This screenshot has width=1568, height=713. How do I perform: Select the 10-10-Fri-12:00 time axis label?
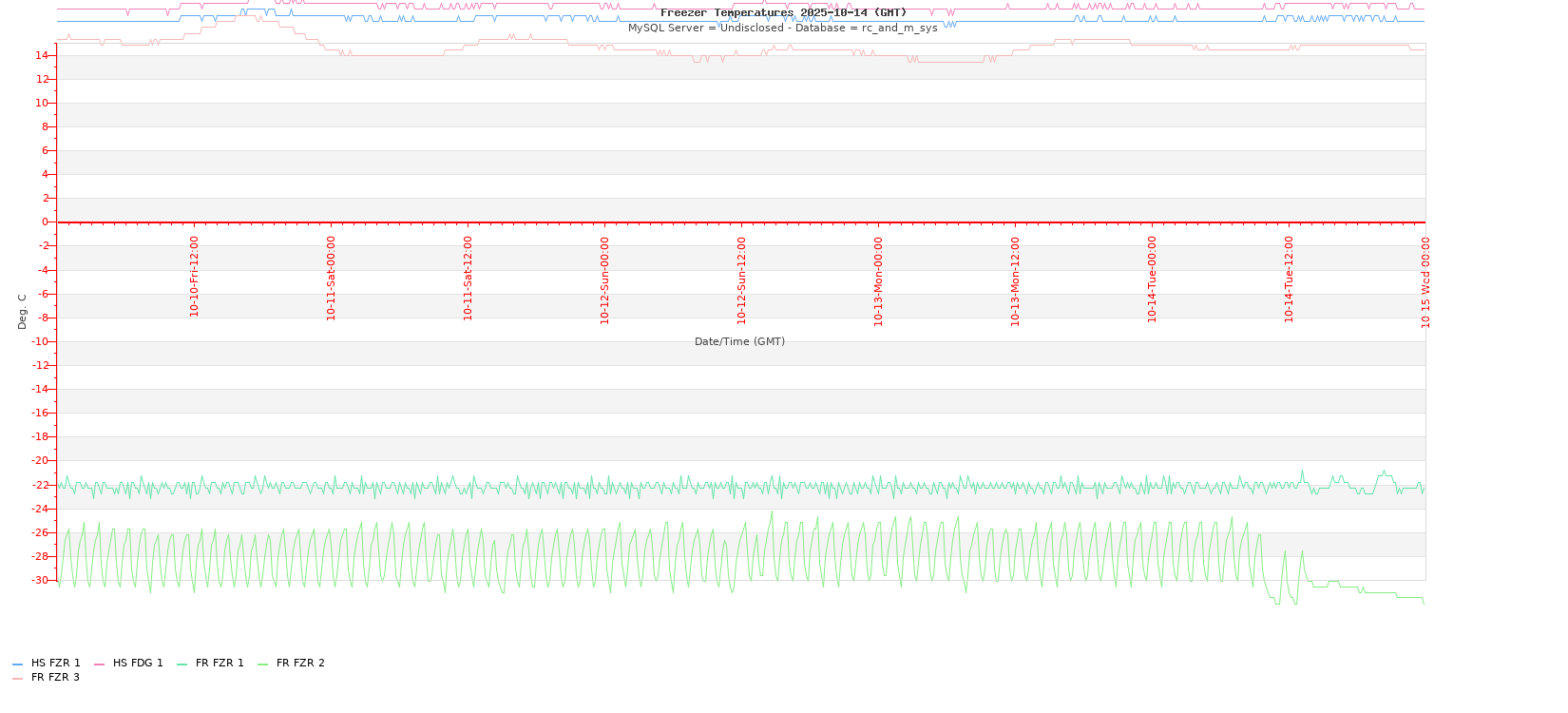coord(195,277)
